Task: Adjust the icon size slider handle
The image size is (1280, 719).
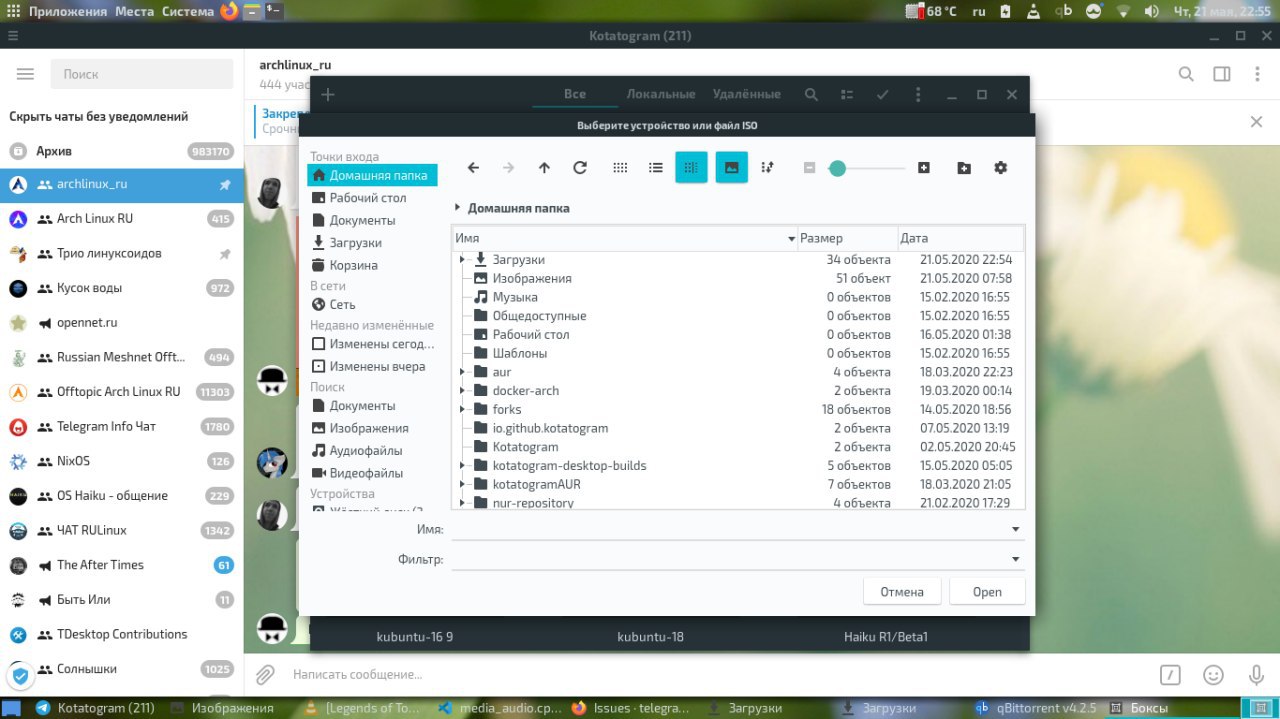Action: 838,168
